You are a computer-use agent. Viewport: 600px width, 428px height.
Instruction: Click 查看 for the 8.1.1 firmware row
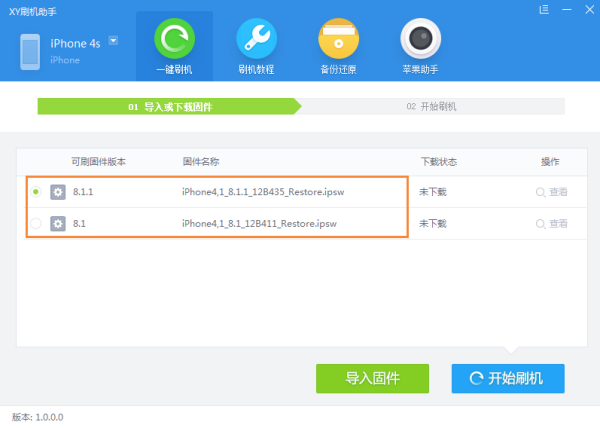pos(551,192)
